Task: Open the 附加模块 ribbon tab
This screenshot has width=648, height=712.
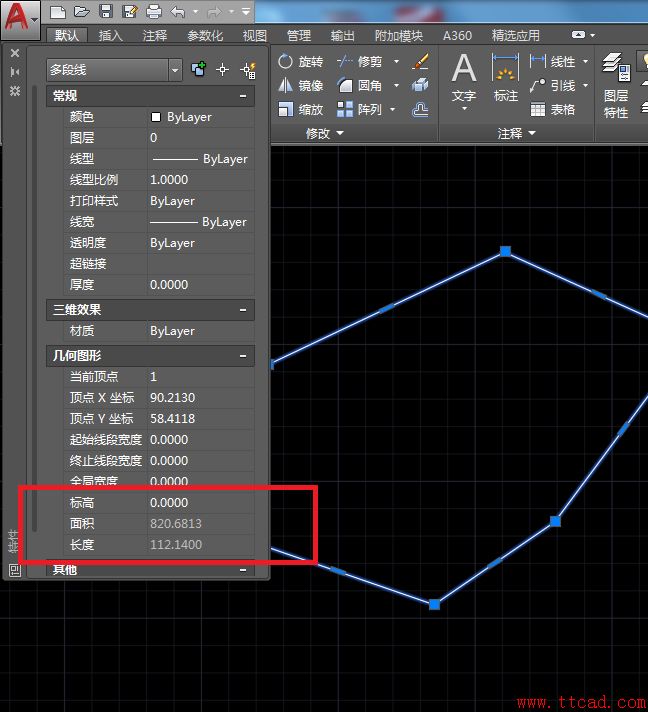Action: pyautogui.click(x=399, y=35)
